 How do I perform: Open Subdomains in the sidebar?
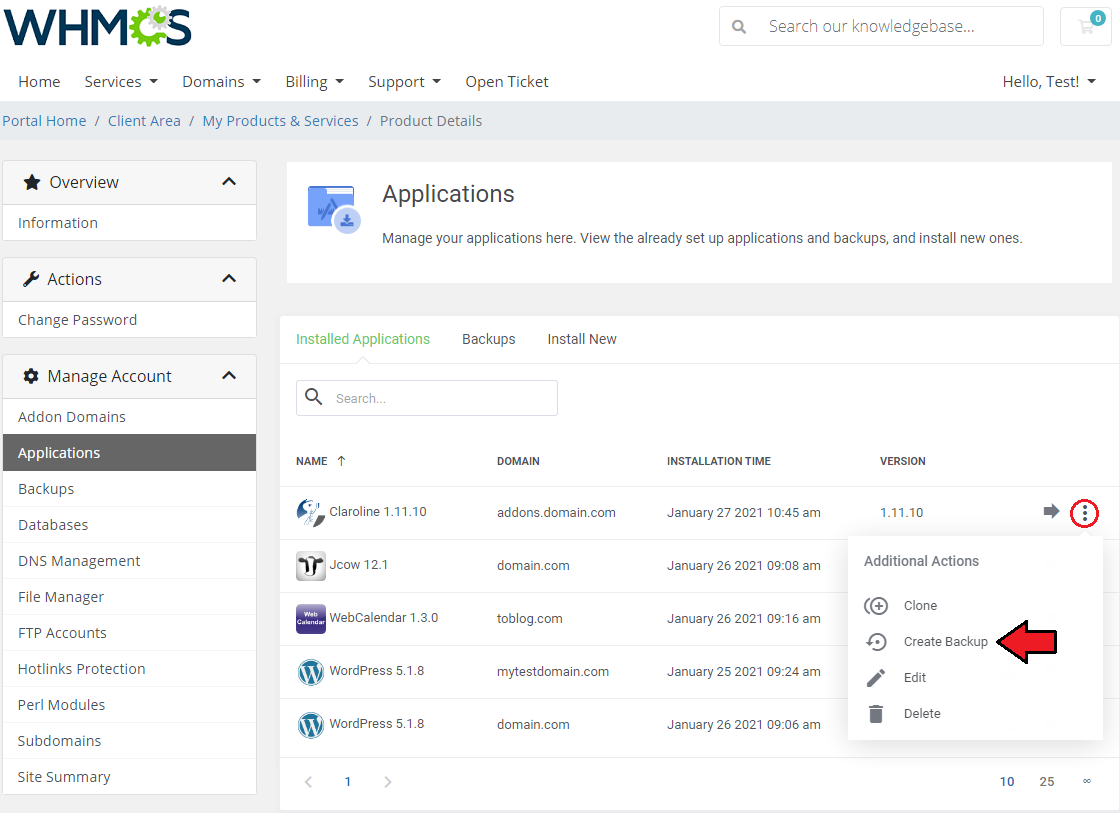pyautogui.click(x=129, y=741)
